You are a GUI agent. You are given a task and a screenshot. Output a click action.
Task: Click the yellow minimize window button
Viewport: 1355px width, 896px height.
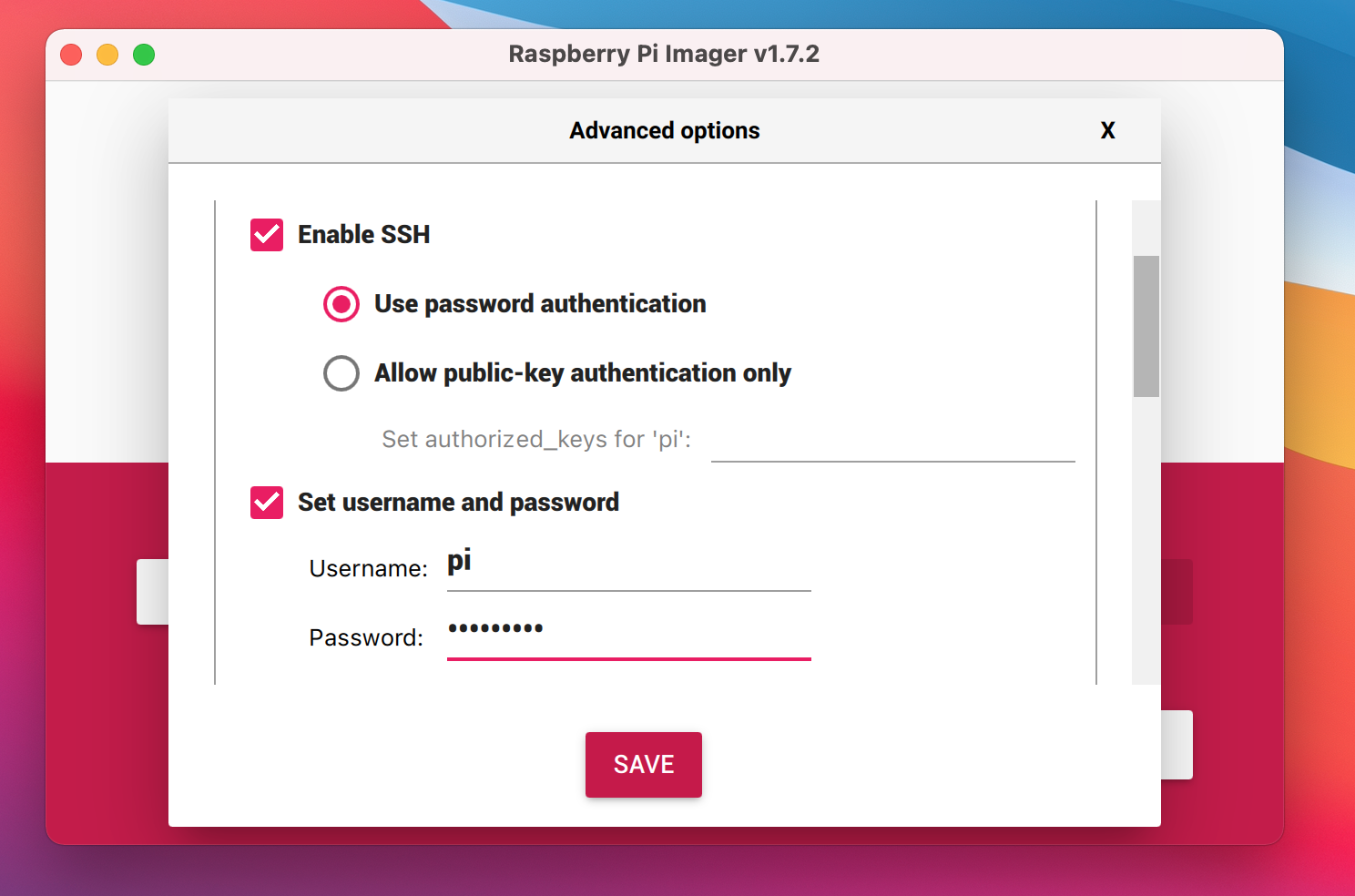(107, 54)
